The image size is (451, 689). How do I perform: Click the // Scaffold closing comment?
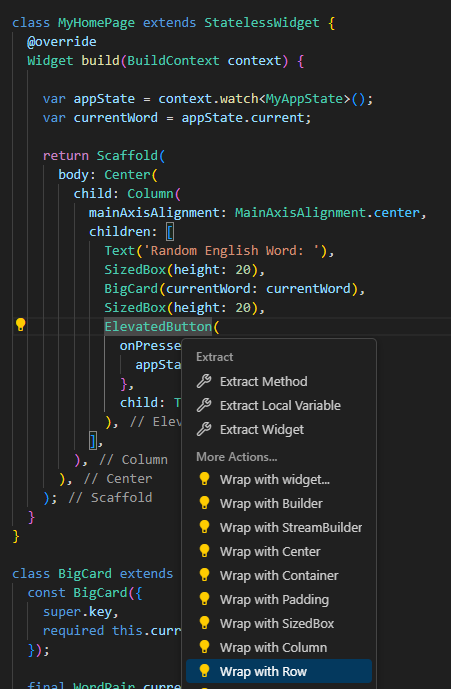pyautogui.click(x=110, y=497)
